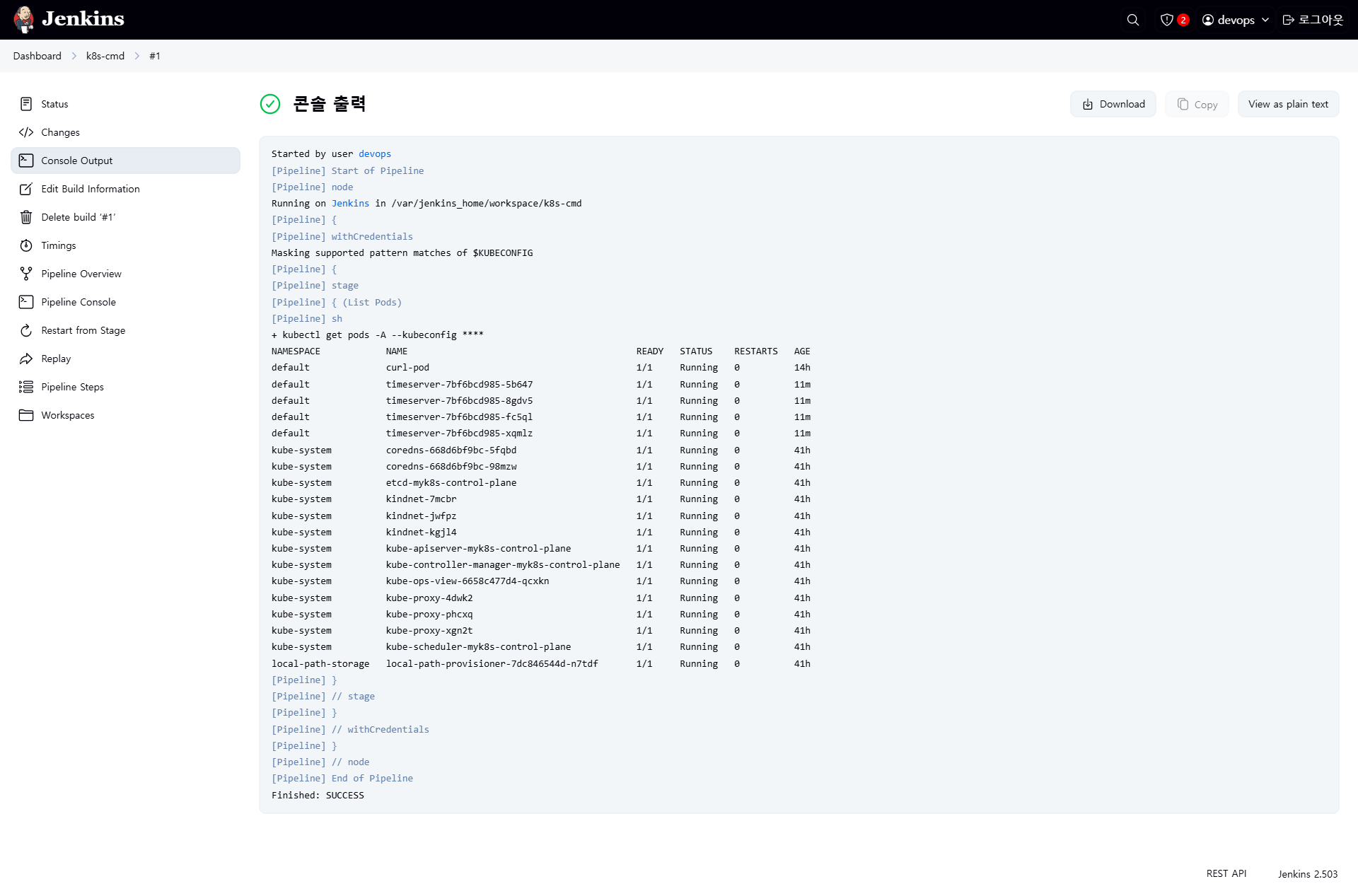Click the search magnifier icon in header
1358x896 pixels.
1132,20
